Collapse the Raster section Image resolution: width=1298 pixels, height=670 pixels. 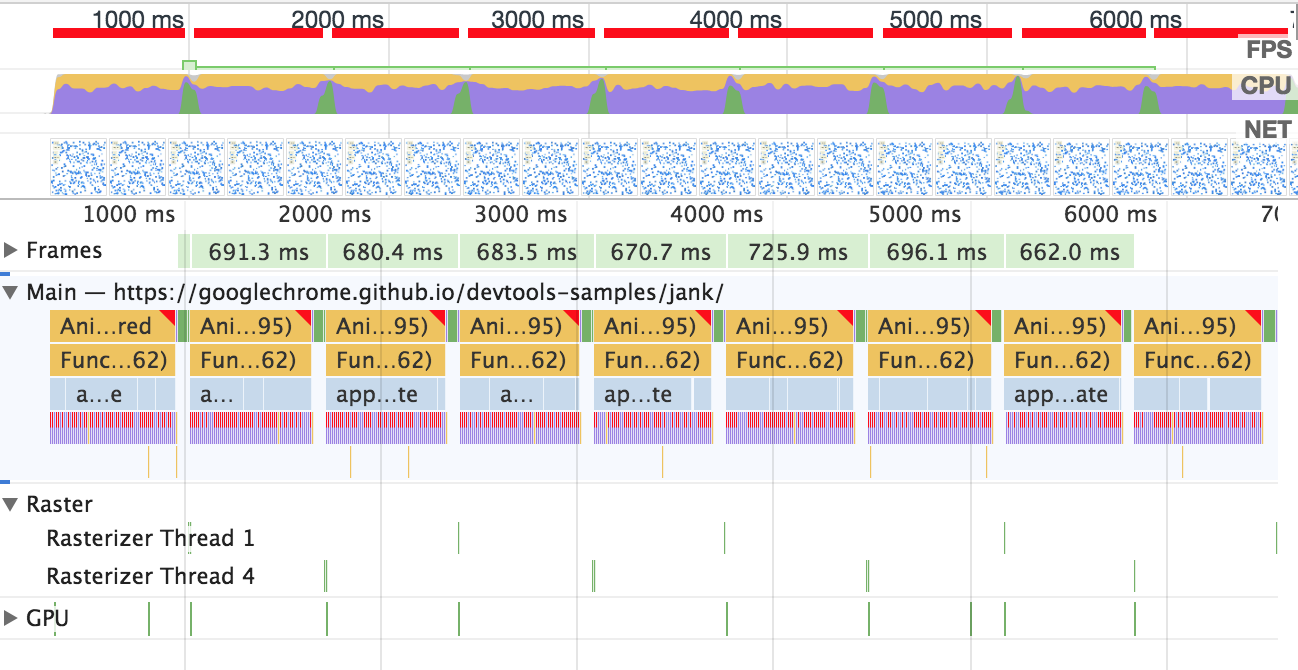coord(10,504)
